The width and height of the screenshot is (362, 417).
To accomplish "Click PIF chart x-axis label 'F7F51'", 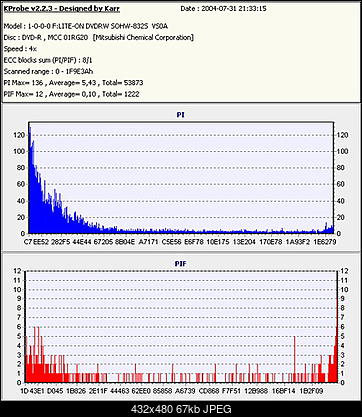I will coord(231,391).
